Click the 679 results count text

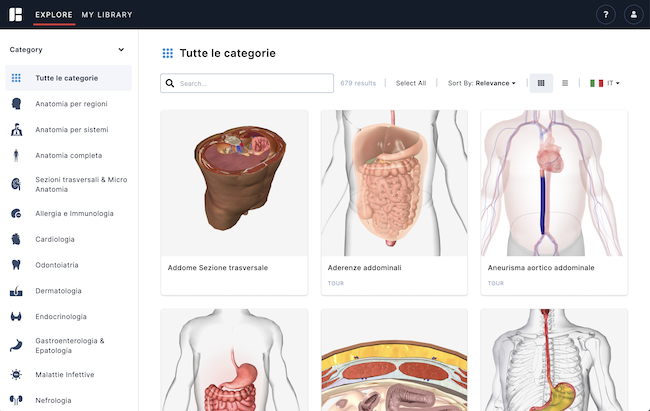click(358, 83)
